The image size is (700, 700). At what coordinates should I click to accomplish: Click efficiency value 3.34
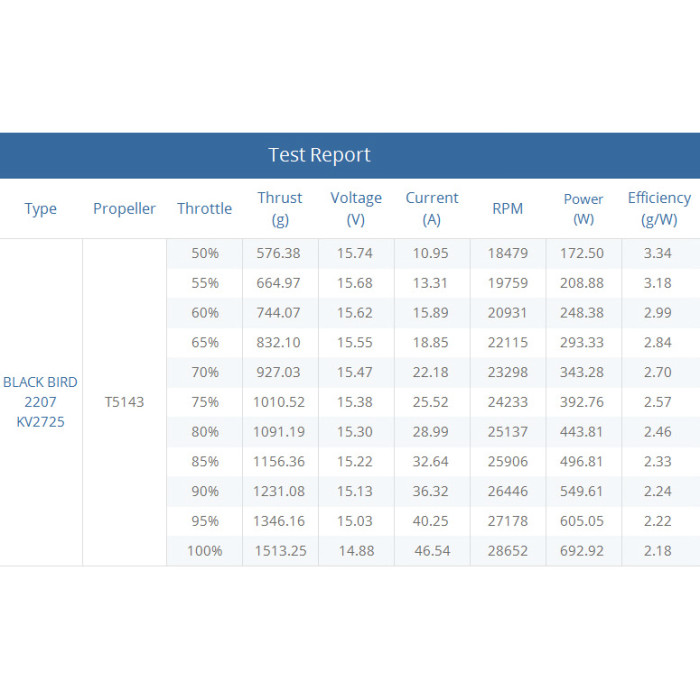coord(658,253)
